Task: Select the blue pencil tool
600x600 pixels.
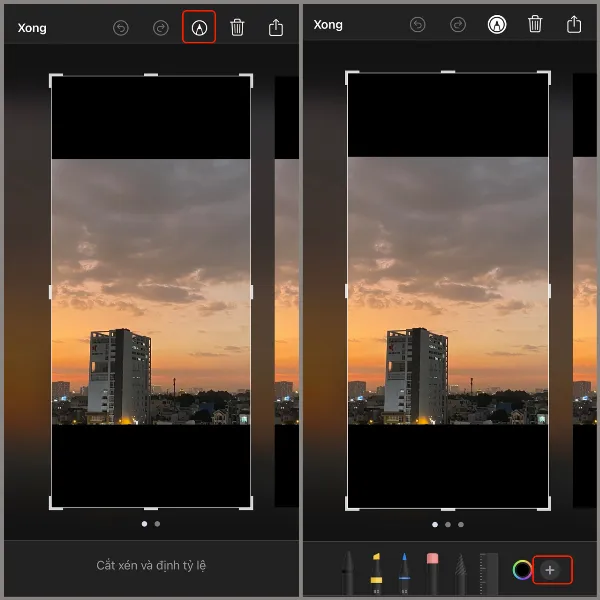Action: coord(406,574)
